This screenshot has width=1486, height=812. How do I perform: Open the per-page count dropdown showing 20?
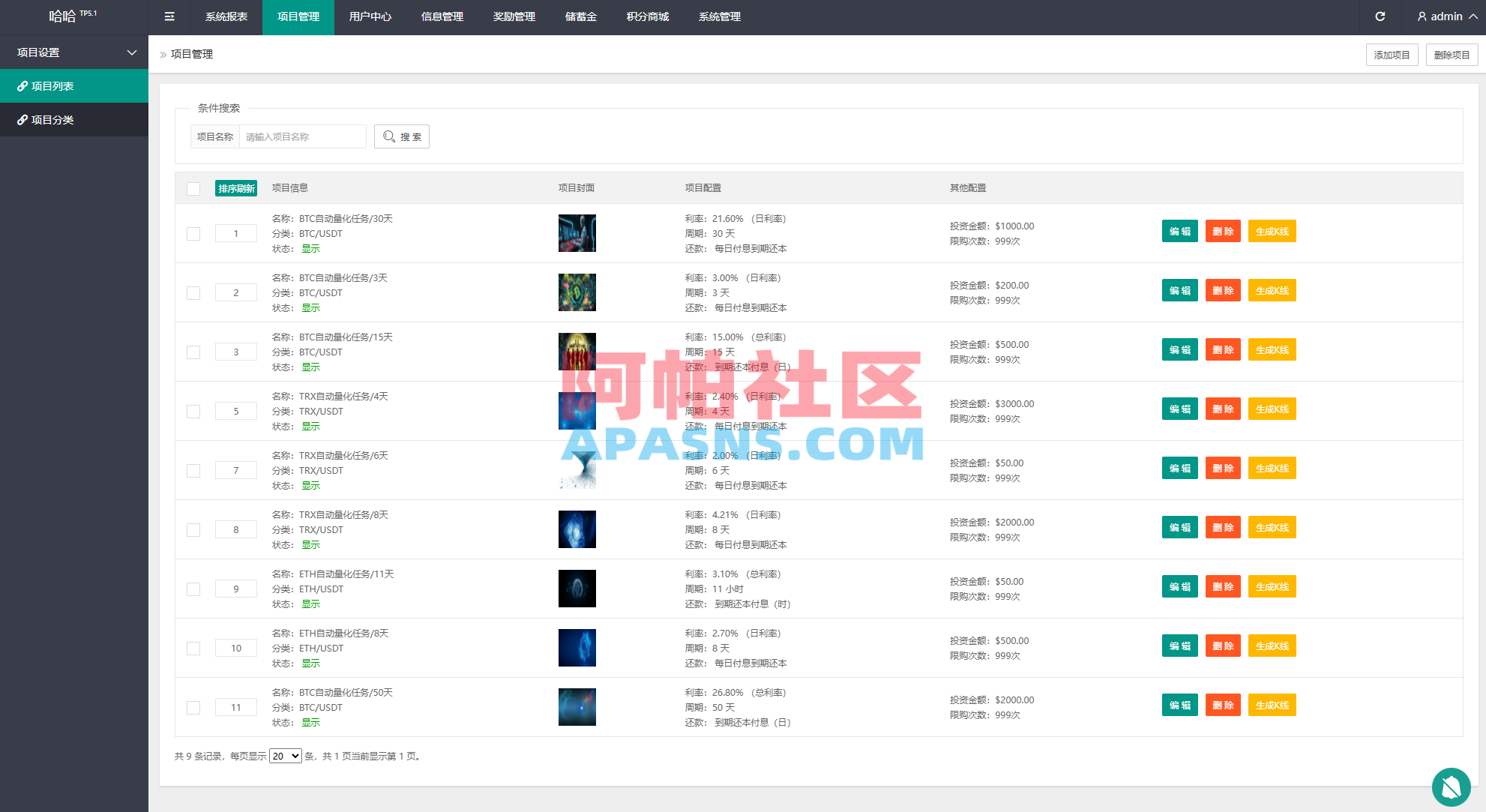pos(285,756)
